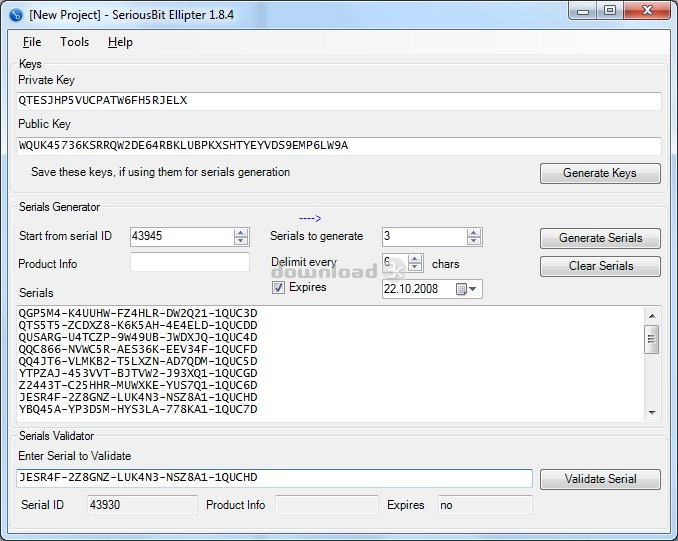
Task: Expand the expiry date dropdown arrow
Action: click(474, 289)
